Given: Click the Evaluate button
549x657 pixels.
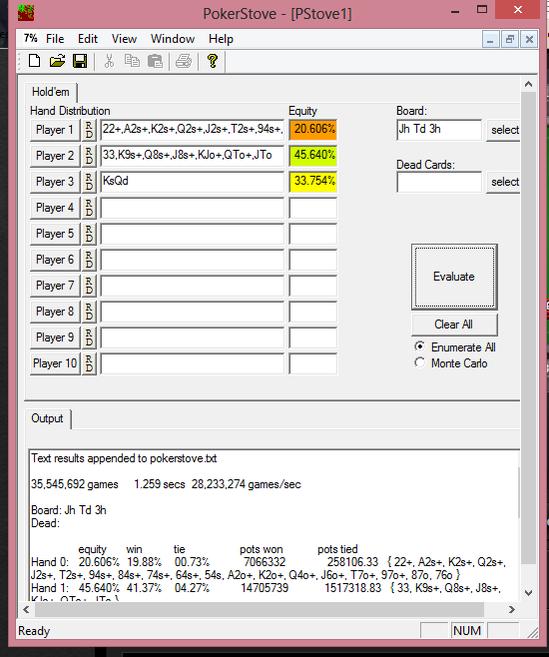Looking at the screenshot, I should coord(454,277).
